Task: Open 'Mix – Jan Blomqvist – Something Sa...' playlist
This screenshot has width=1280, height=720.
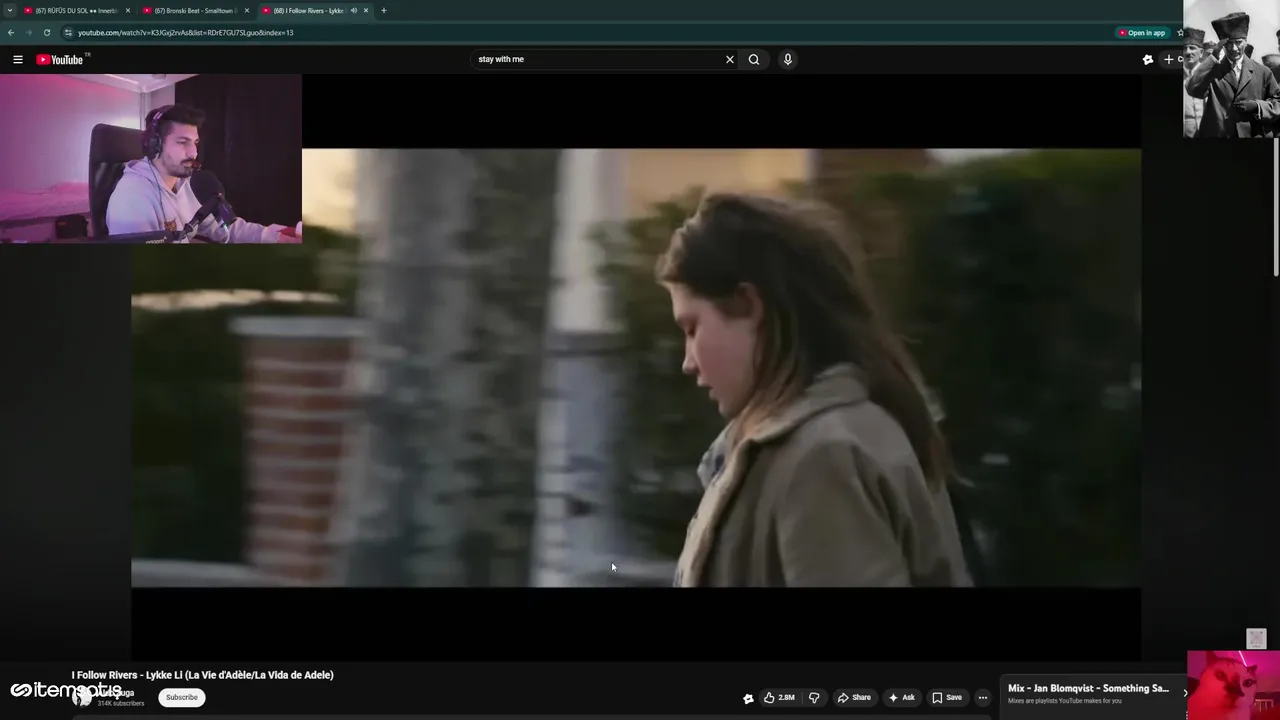Action: [x=1088, y=688]
